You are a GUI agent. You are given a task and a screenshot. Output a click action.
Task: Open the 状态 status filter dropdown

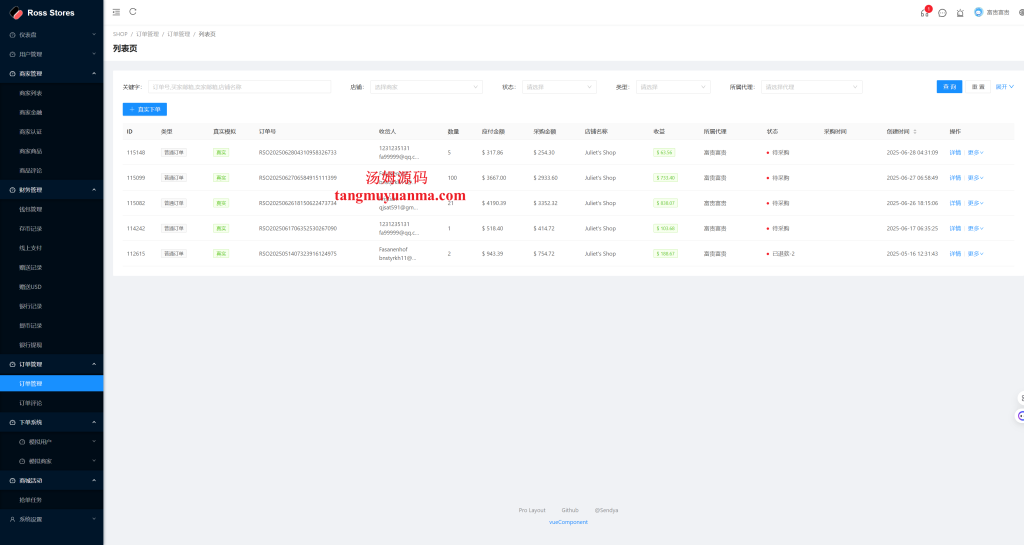tap(560, 87)
